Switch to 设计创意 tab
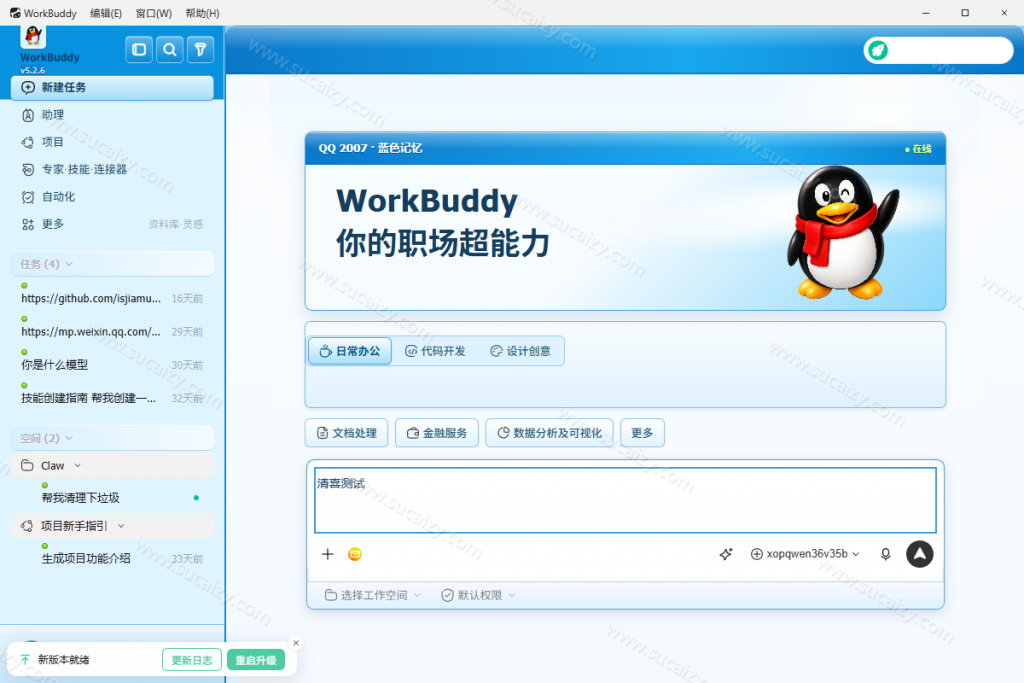This screenshot has width=1024, height=683. (520, 351)
